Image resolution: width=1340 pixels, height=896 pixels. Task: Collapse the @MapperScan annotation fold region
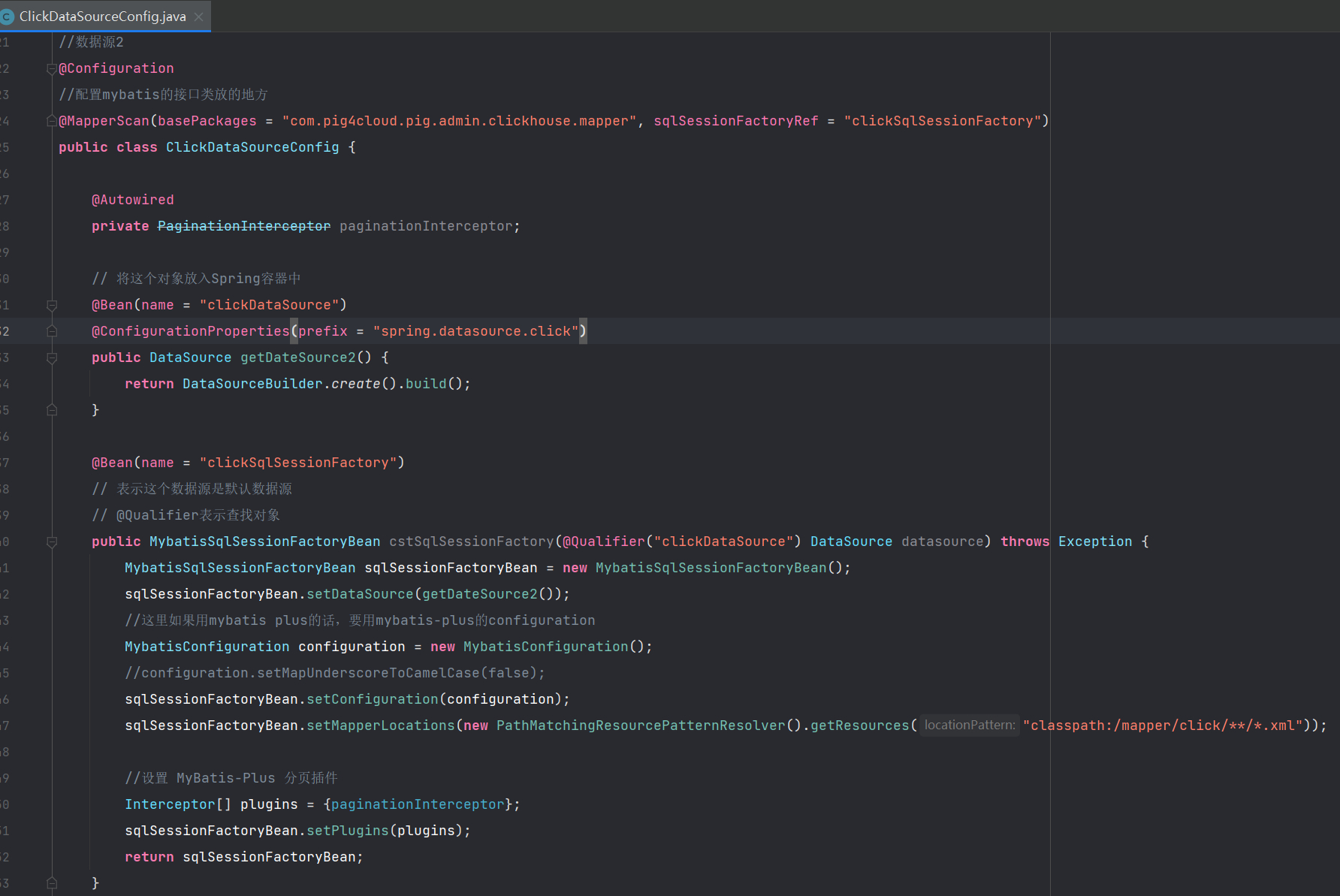tap(51, 120)
